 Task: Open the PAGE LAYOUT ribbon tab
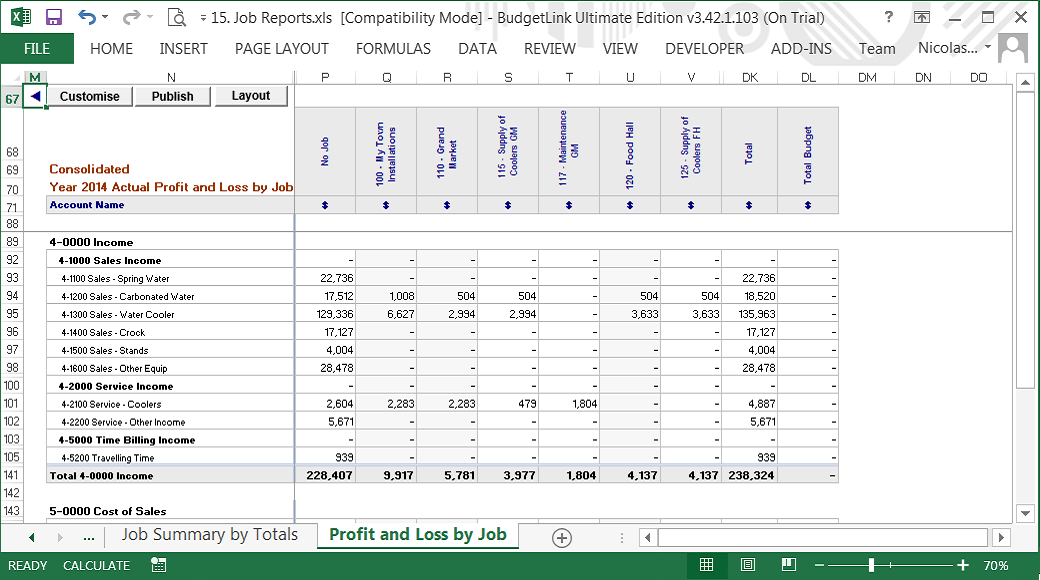pyautogui.click(x=282, y=48)
